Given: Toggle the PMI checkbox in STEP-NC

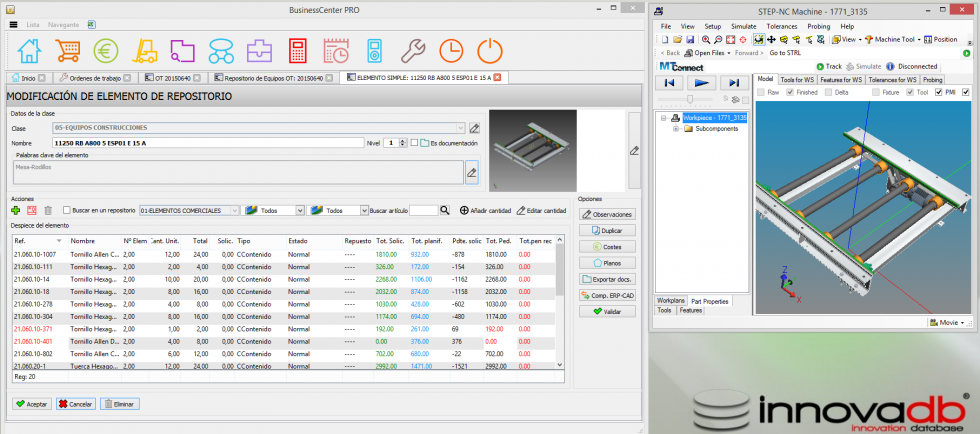Looking at the screenshot, I should [x=939, y=92].
